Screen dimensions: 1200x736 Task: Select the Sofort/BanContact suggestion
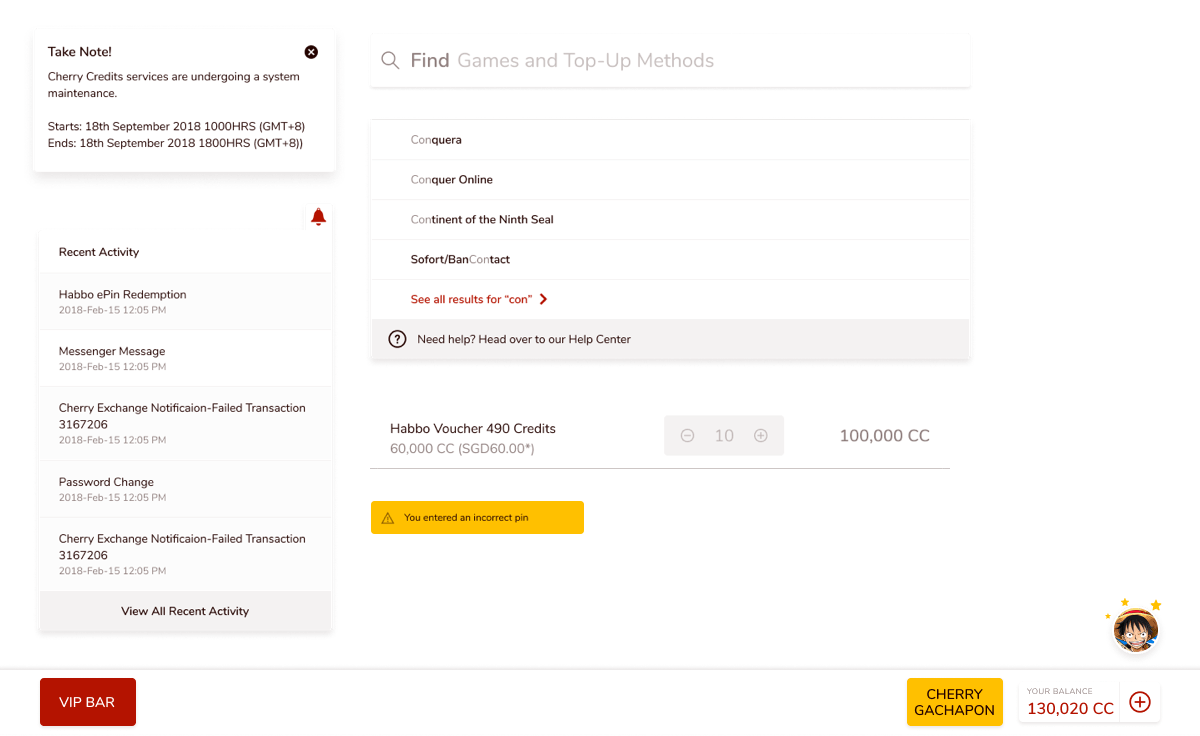coord(460,260)
